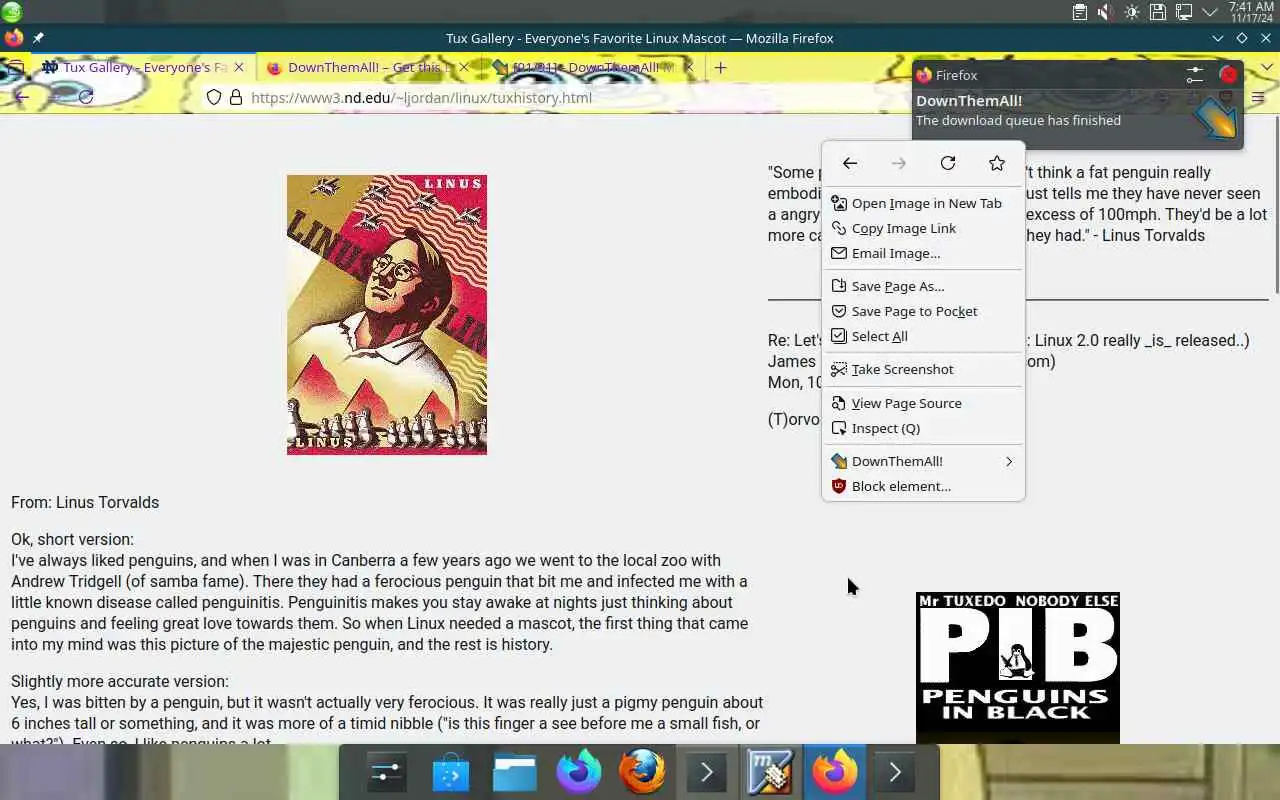
Task: Open the Firefox hamburger menu
Action: pos(1258,97)
